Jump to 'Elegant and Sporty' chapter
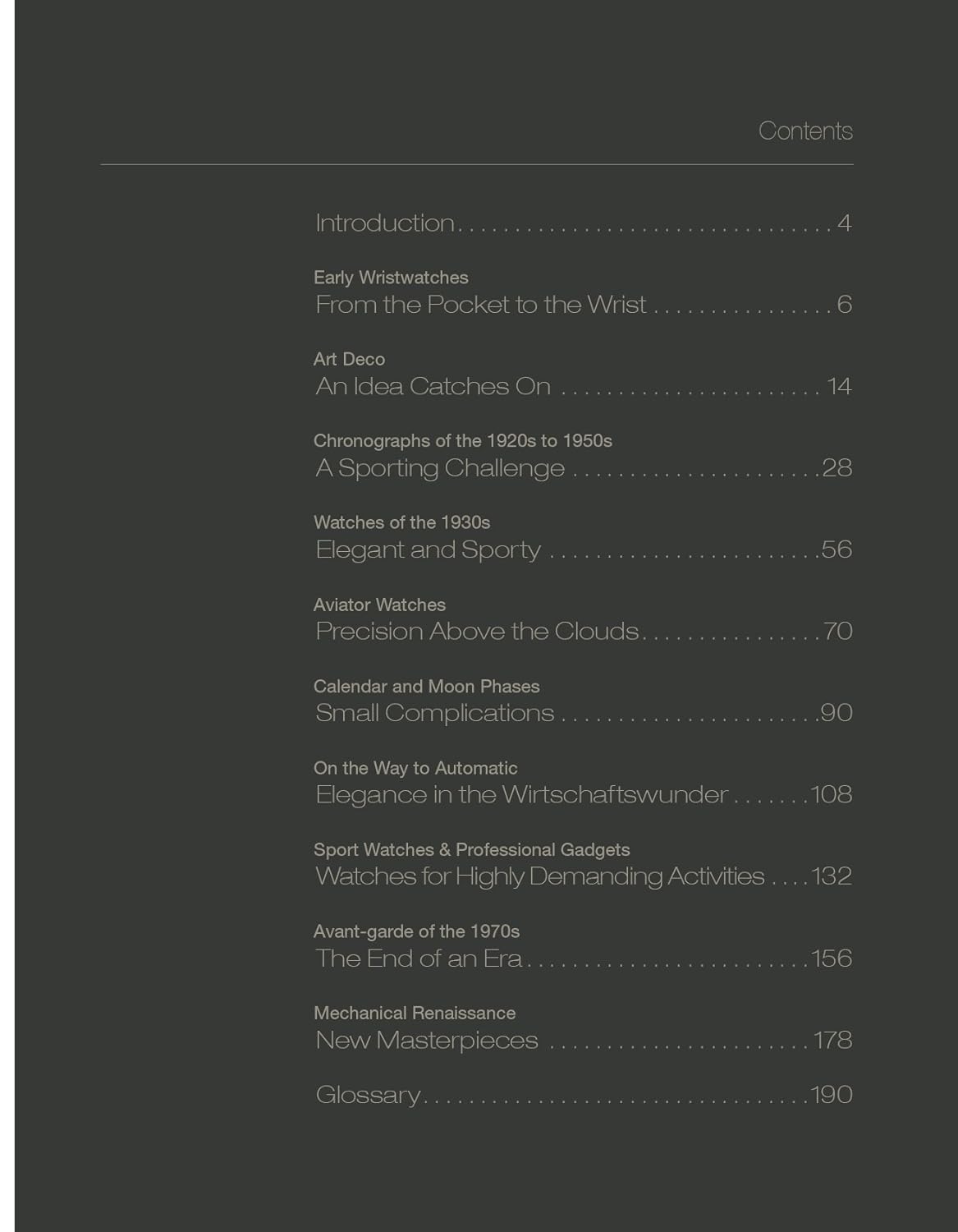The image size is (958, 1232). coord(429,549)
